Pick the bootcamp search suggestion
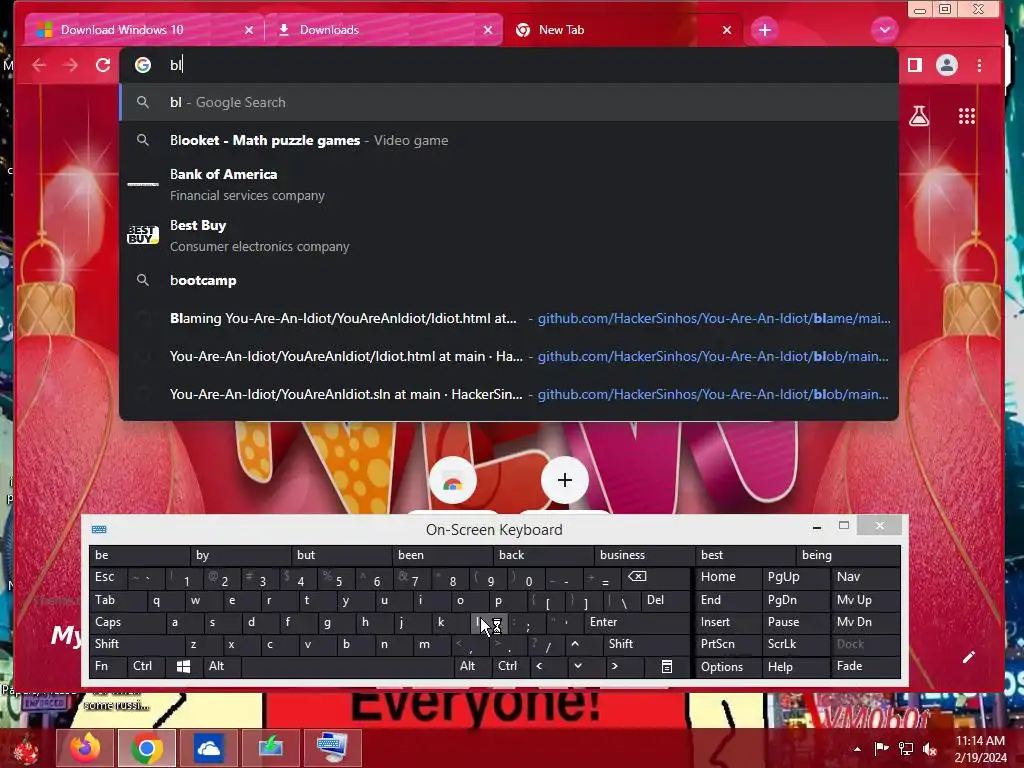1024x768 pixels. [x=509, y=280]
